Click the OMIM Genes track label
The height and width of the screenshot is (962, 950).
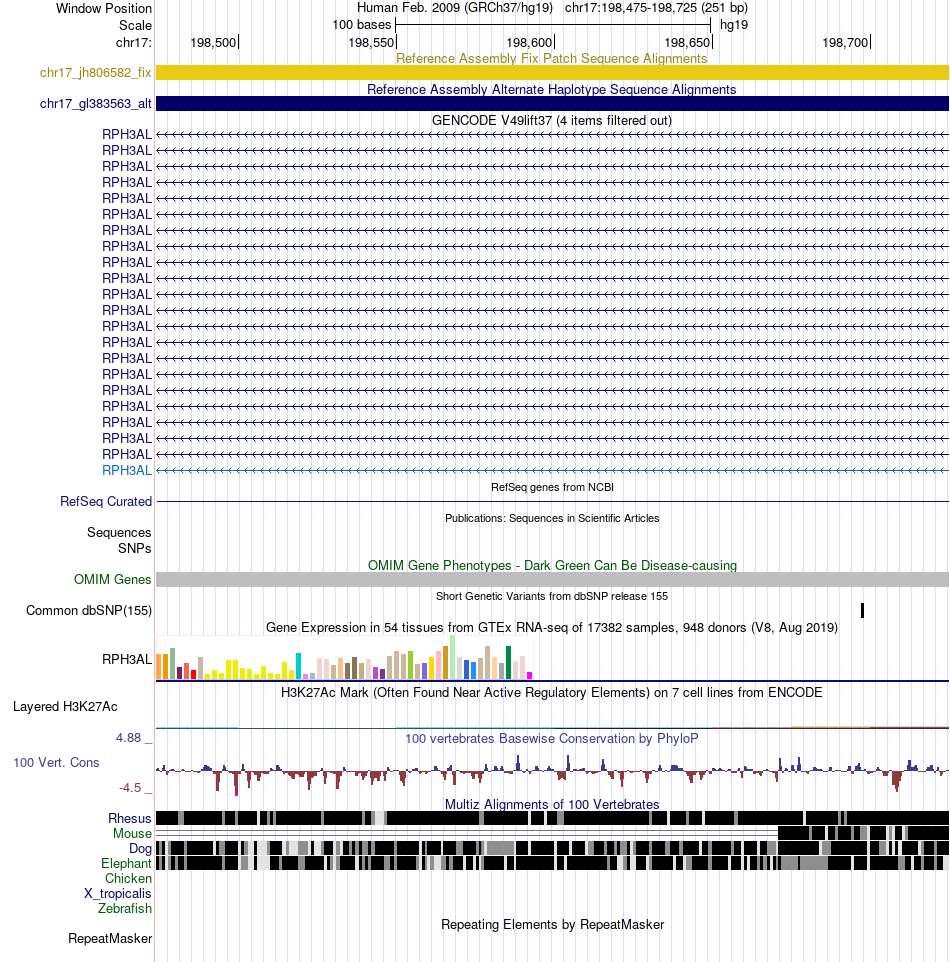click(x=112, y=579)
